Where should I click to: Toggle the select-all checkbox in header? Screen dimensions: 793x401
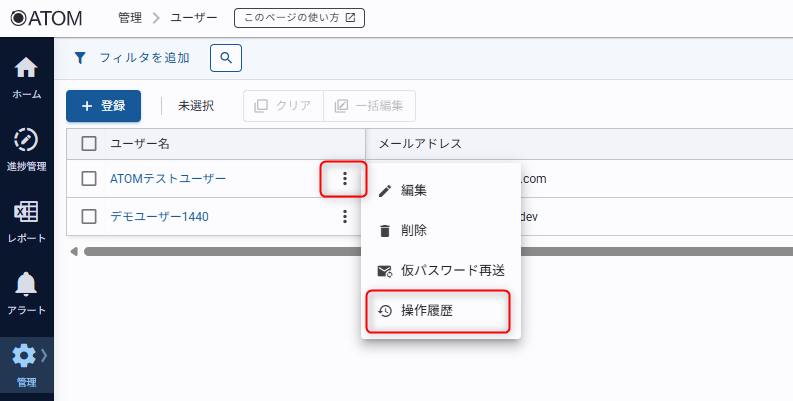[89, 143]
